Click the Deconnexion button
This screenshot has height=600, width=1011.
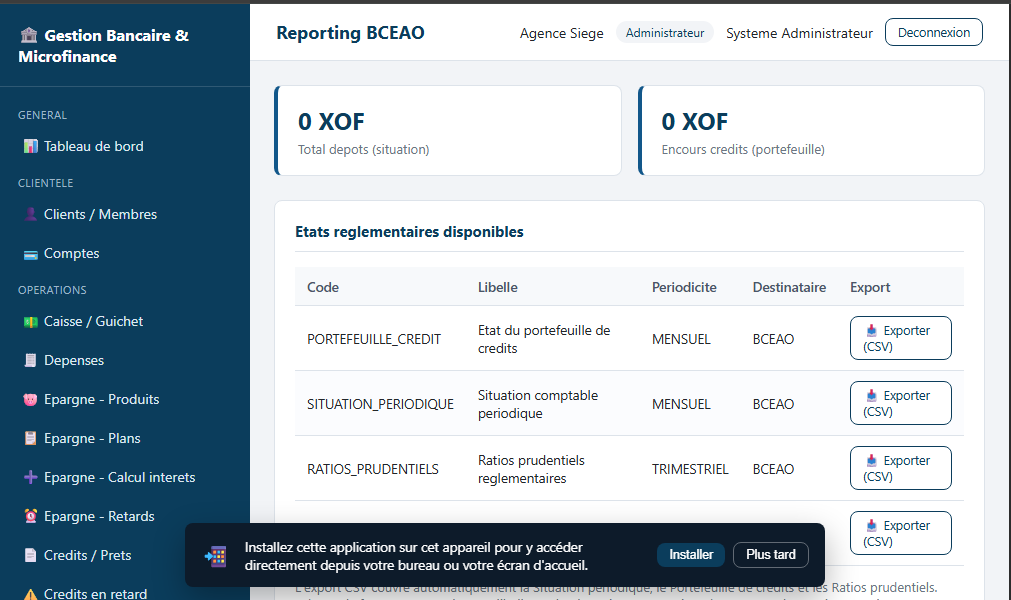coord(934,32)
